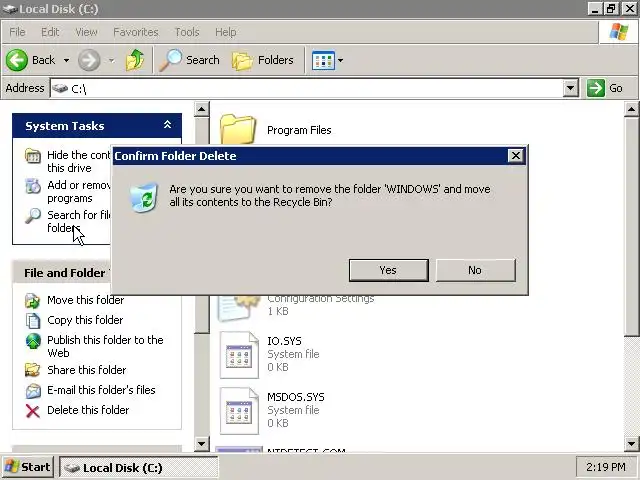Image resolution: width=640 pixels, height=480 pixels.
Task: Open the Views dropdown arrow
Action: (x=340, y=60)
